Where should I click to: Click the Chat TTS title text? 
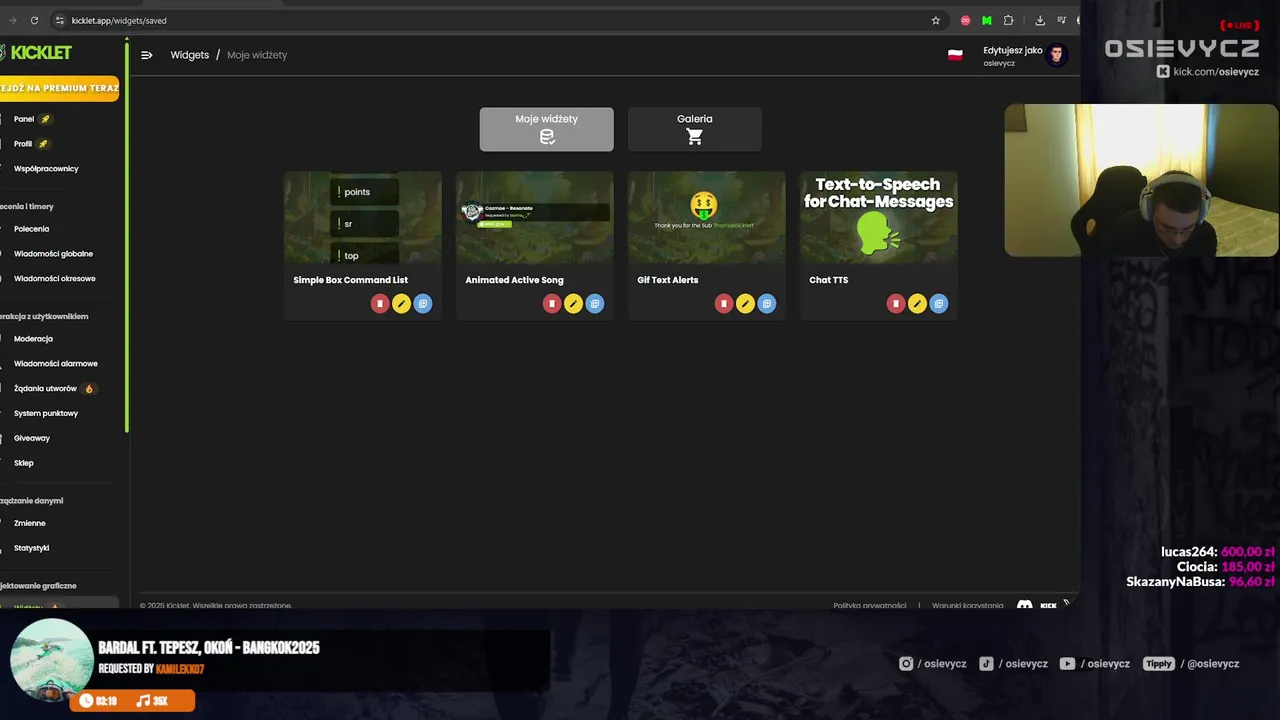(829, 280)
